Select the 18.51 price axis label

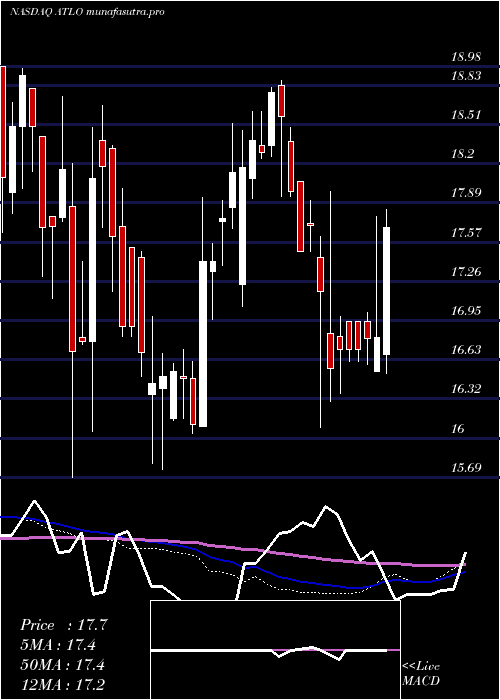466,115
